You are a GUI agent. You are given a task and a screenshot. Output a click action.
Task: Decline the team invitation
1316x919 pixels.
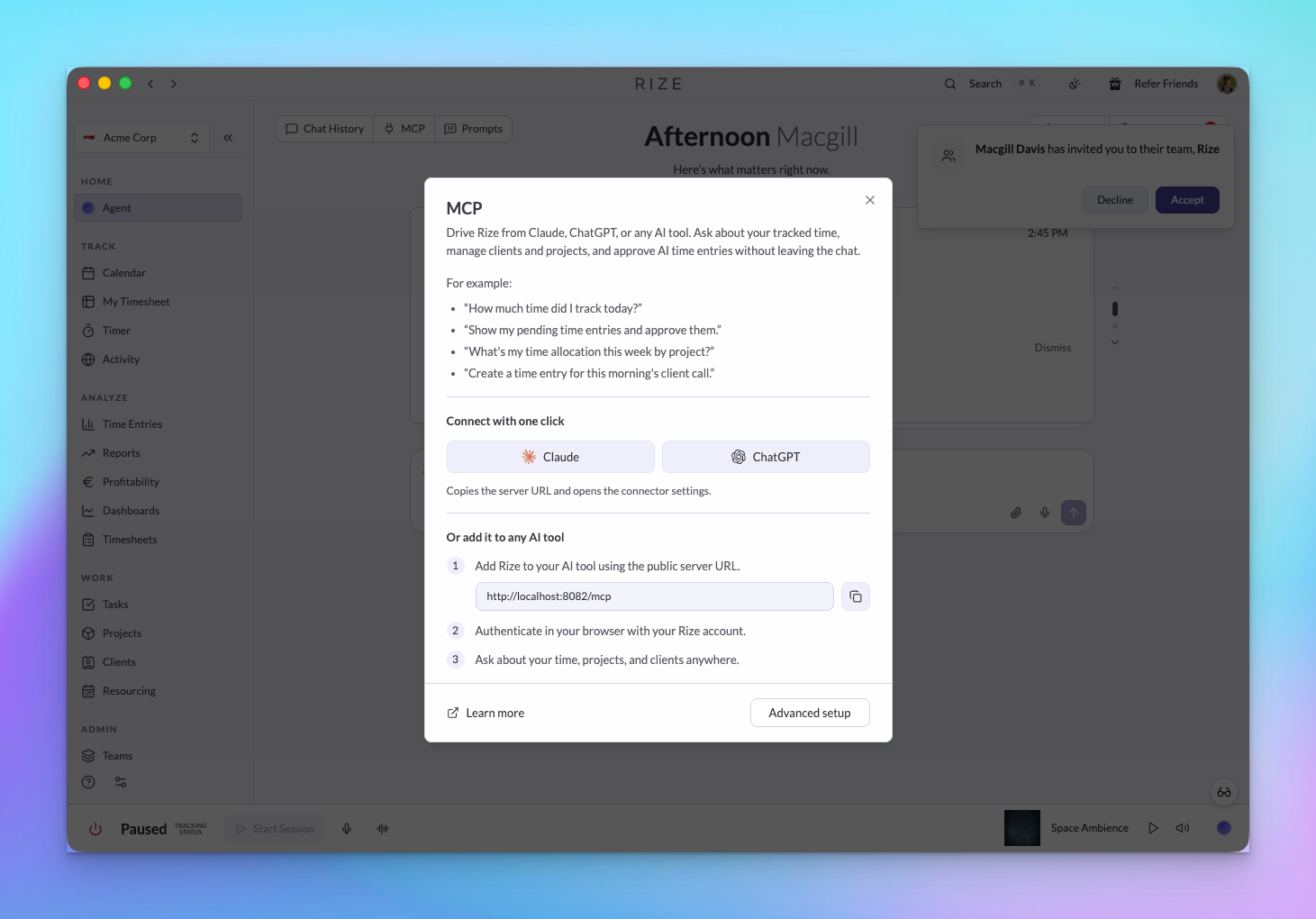pos(1115,200)
